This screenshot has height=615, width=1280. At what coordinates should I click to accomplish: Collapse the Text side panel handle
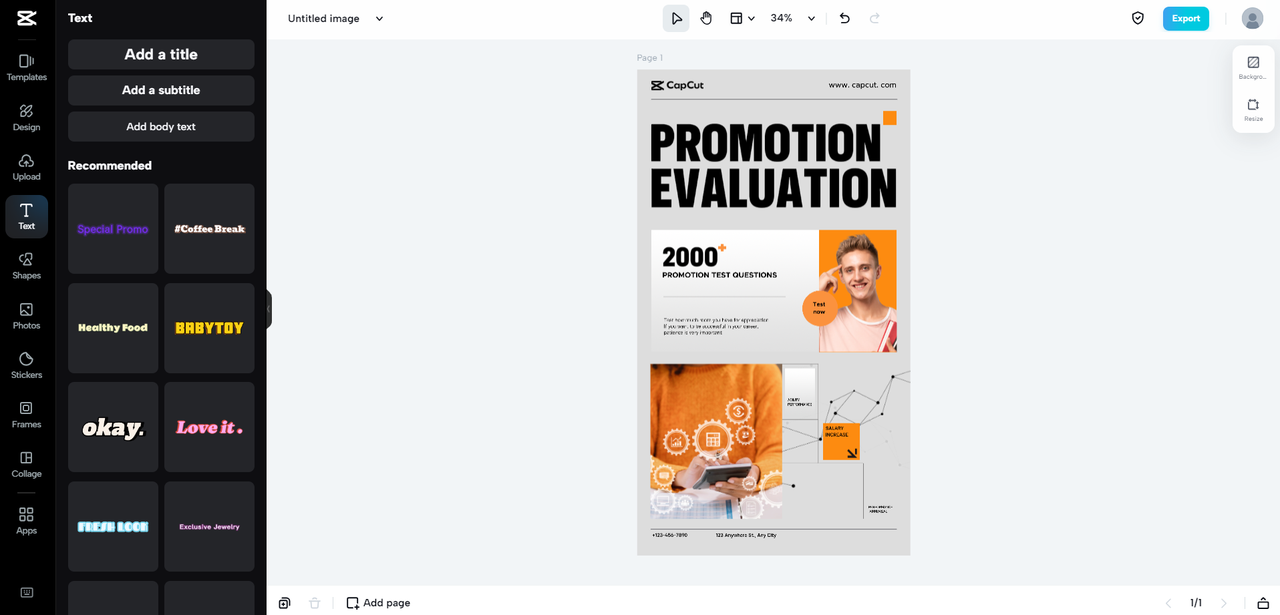pos(268,309)
